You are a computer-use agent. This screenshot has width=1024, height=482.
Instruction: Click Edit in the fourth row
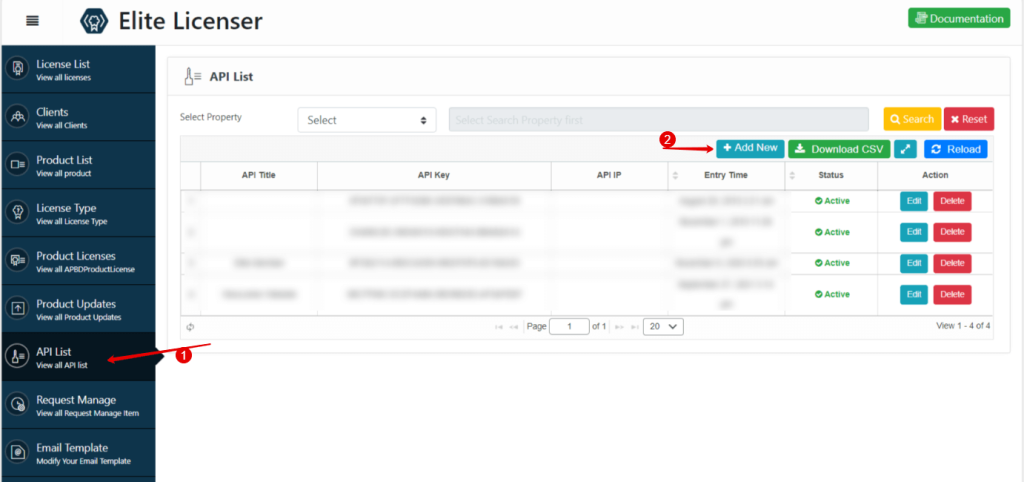click(x=914, y=295)
